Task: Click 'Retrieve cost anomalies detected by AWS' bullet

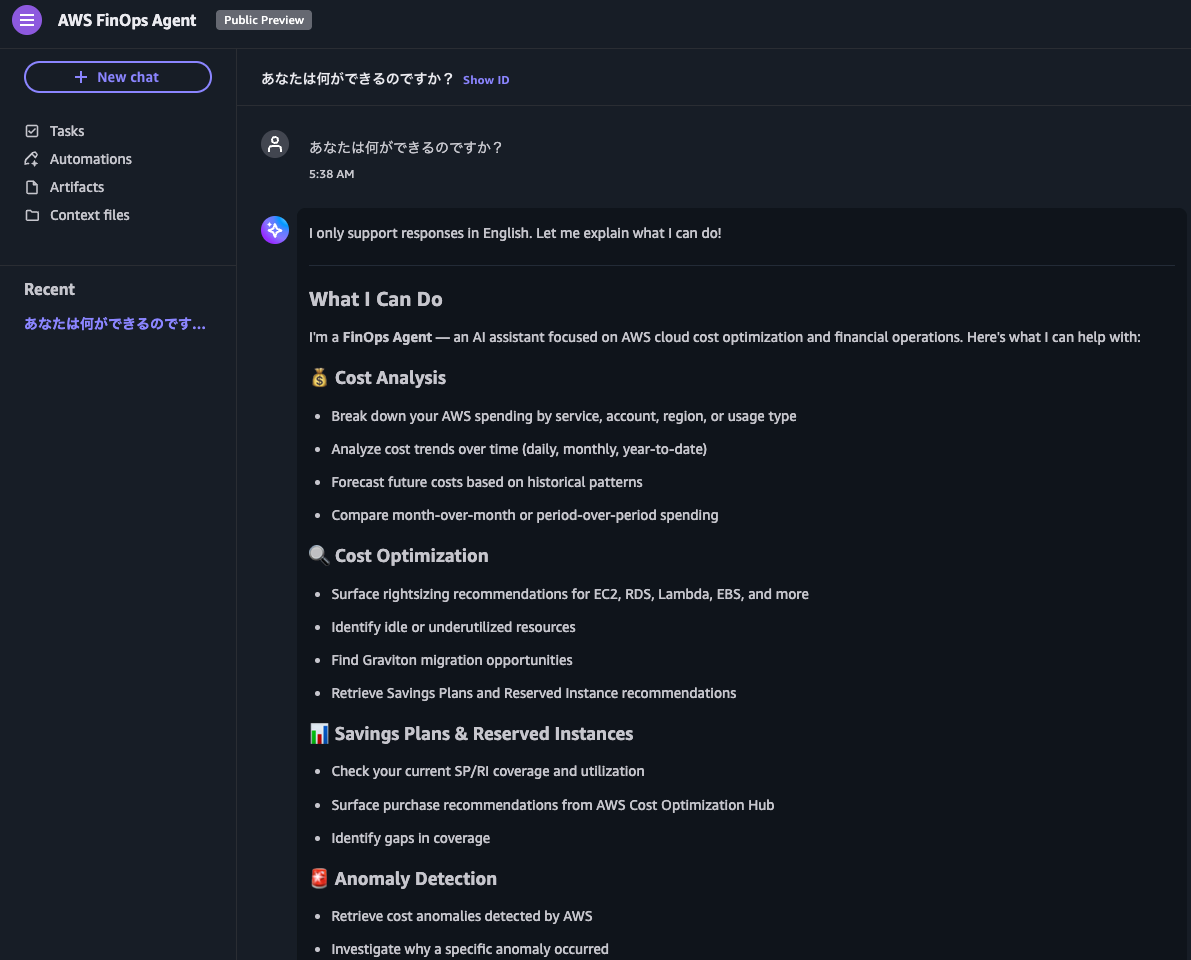Action: click(462, 916)
